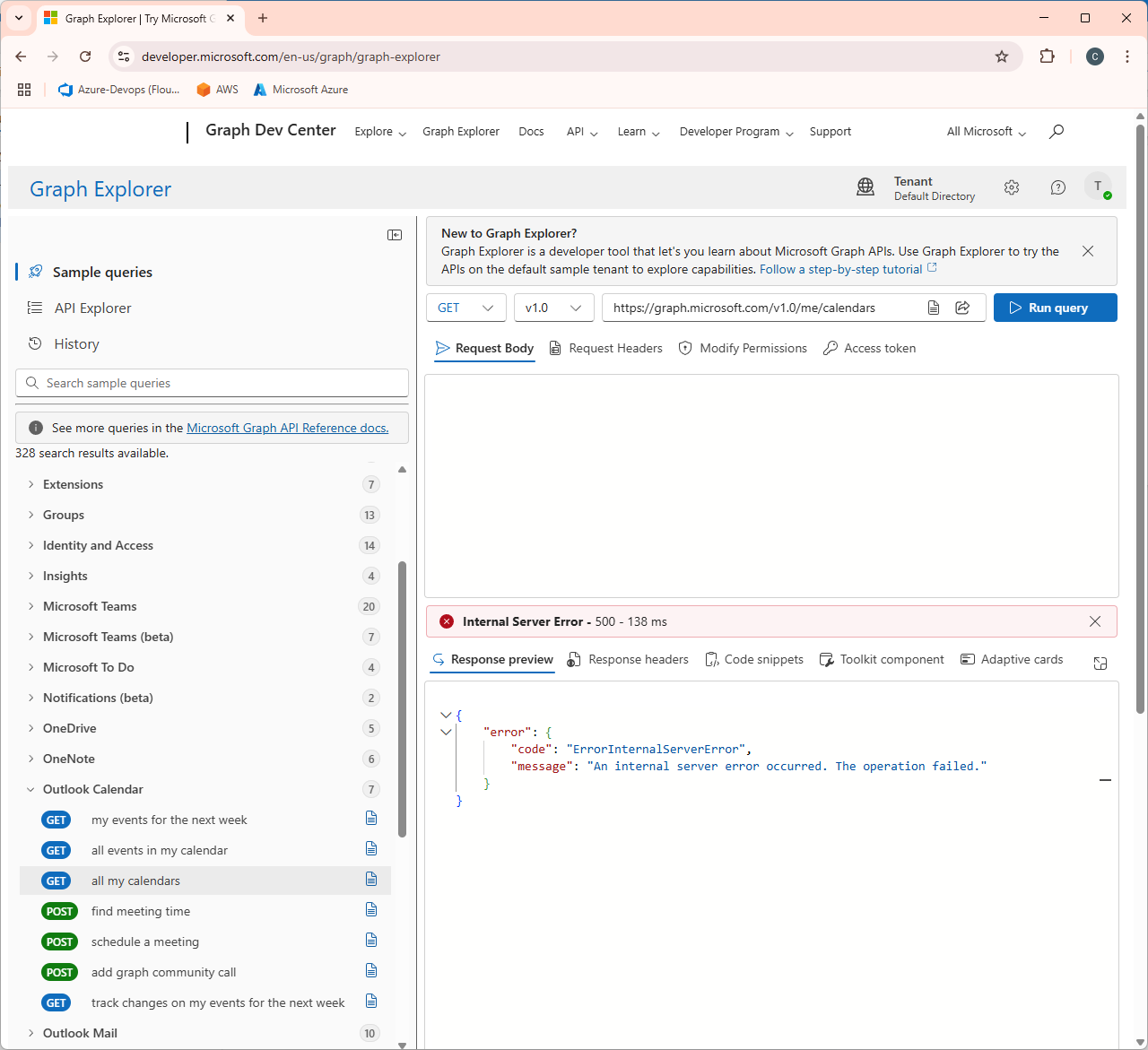Open a new browser tab
Screen dimensions: 1148x1050
[x=263, y=18]
